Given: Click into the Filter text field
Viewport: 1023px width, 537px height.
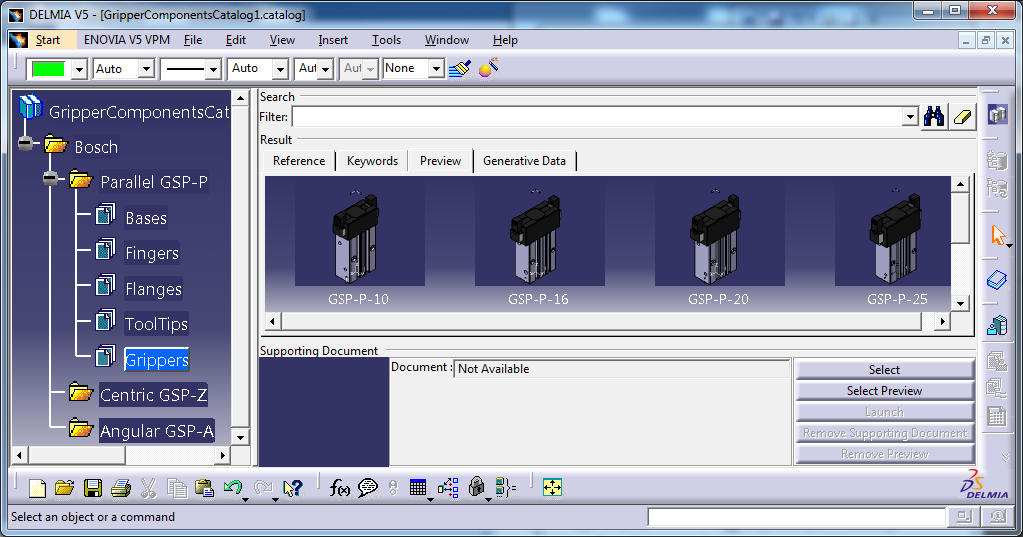Looking at the screenshot, I should click(597, 117).
